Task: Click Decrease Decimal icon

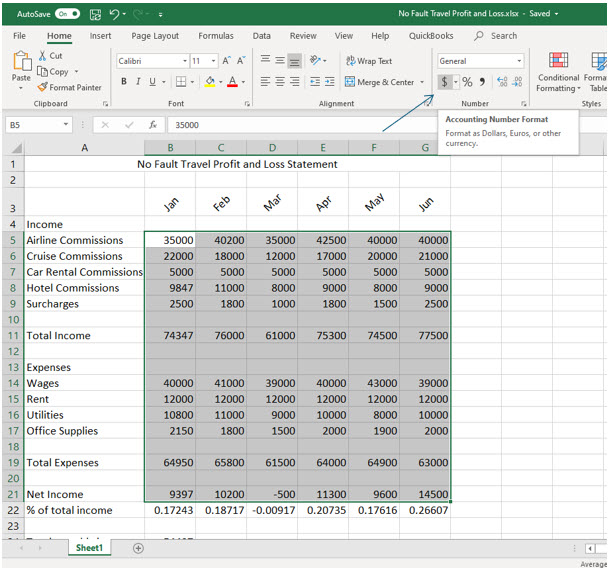Action: [x=517, y=82]
